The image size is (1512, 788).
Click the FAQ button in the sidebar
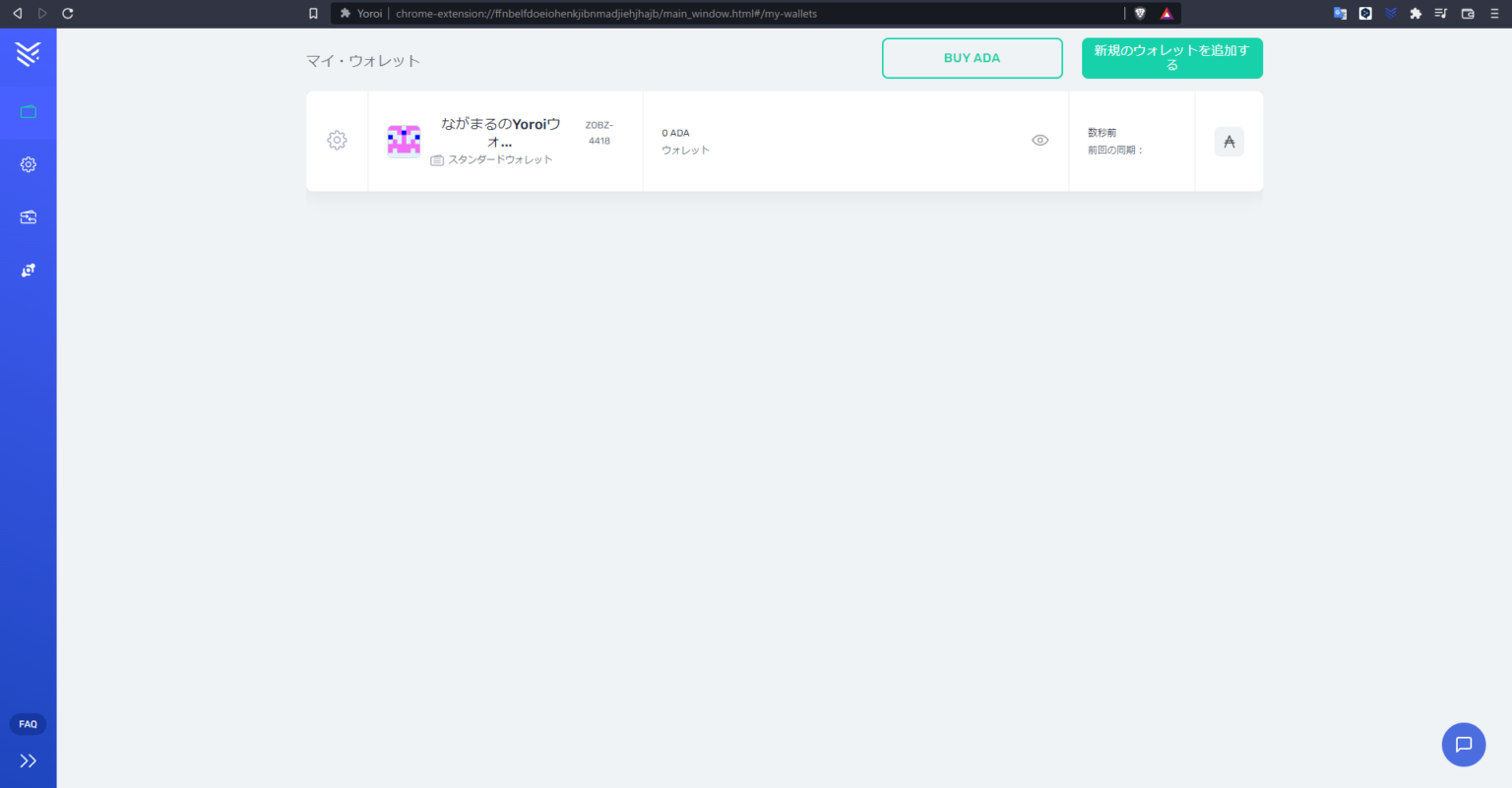click(28, 724)
